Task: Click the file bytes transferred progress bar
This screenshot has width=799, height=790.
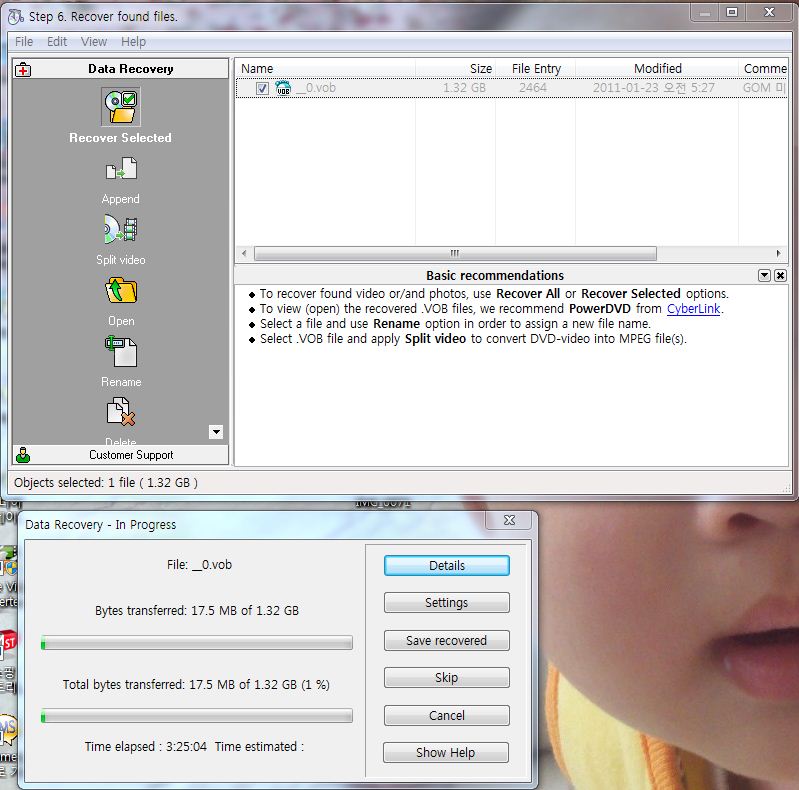Action: click(197, 643)
